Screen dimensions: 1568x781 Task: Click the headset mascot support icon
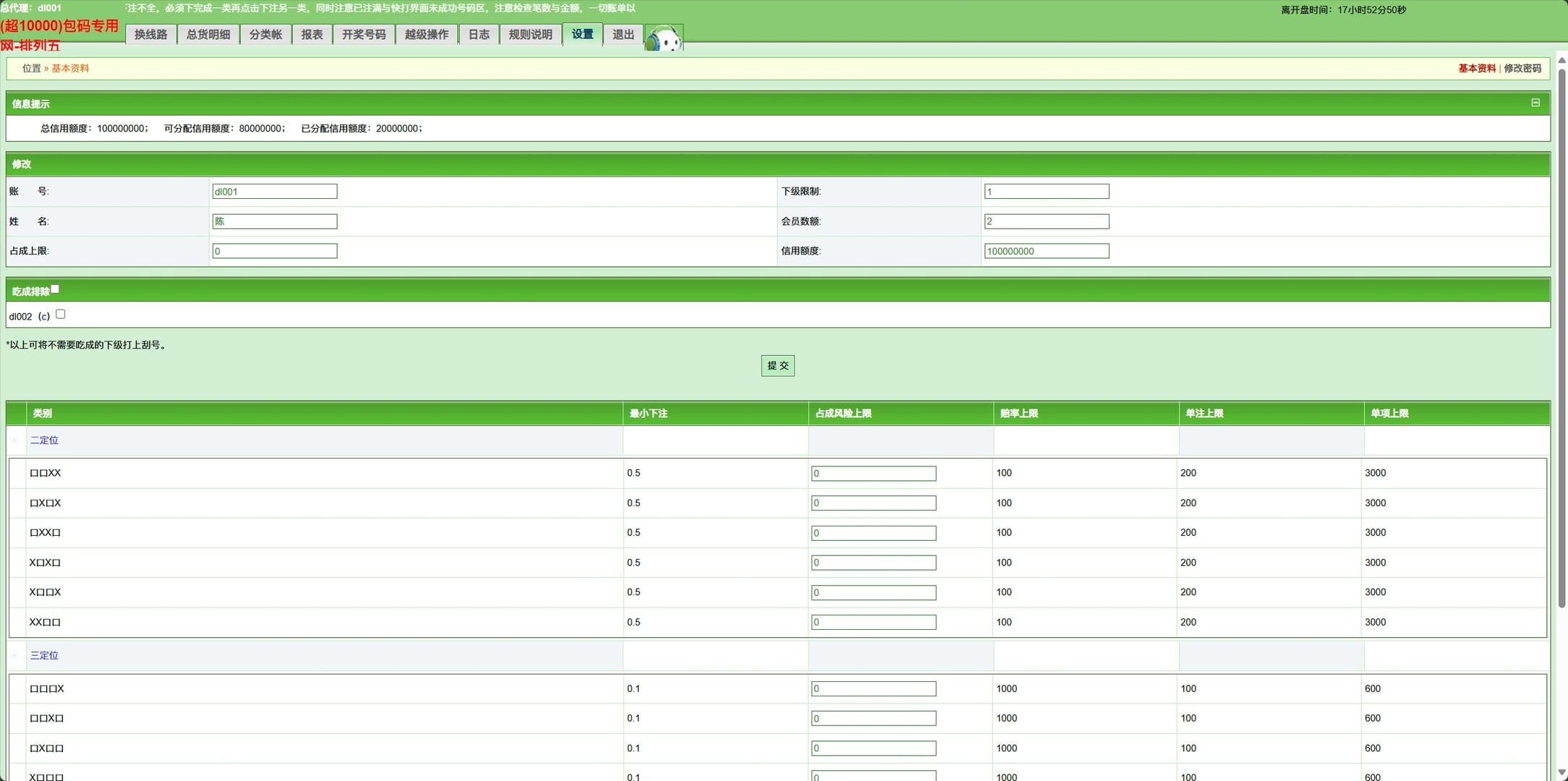tap(664, 38)
